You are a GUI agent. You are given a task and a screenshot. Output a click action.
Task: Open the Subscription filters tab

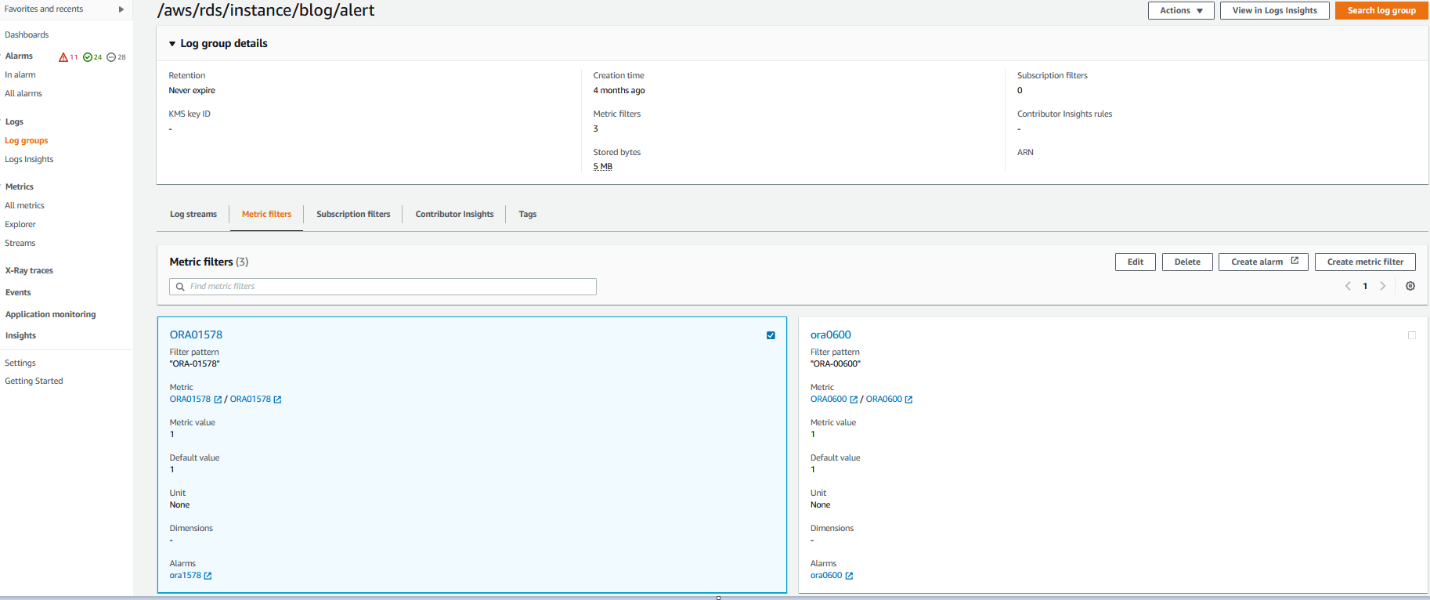point(353,214)
